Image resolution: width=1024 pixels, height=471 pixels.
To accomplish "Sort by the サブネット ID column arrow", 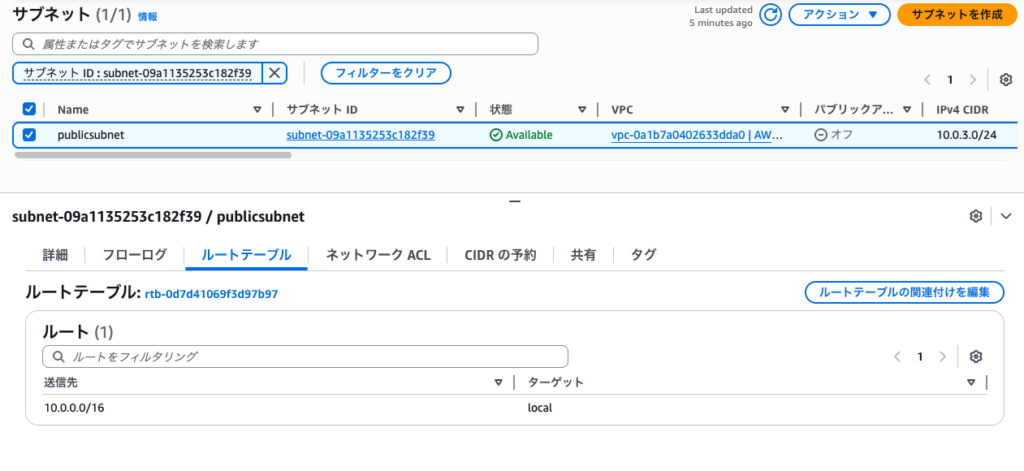I will click(x=460, y=109).
